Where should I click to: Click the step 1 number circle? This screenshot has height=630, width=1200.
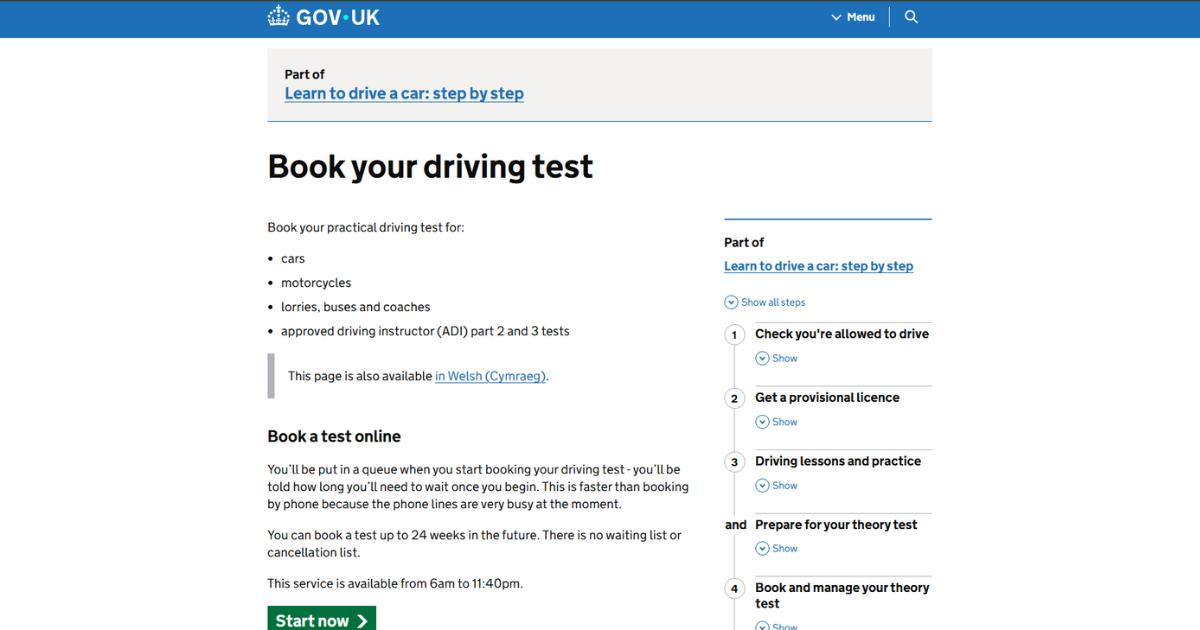pyautogui.click(x=734, y=334)
